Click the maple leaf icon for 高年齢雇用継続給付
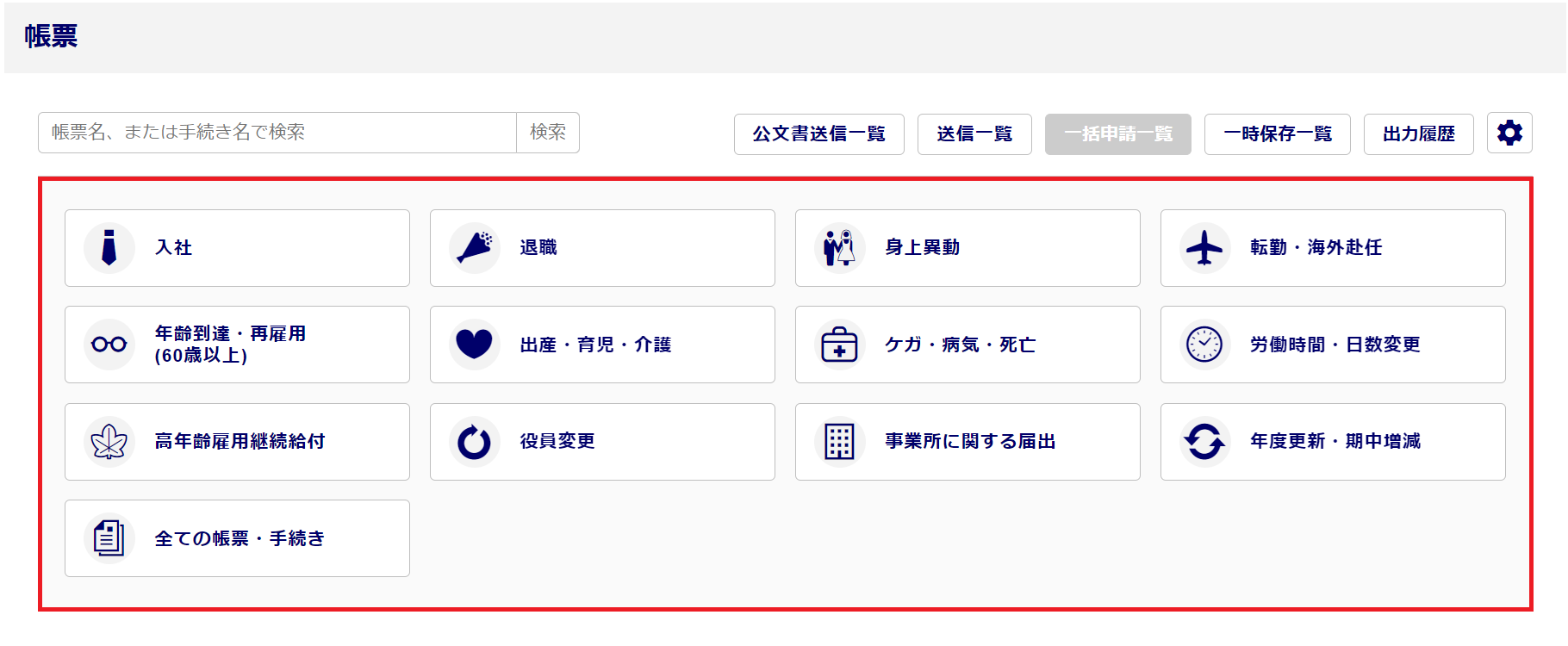1568x646 pixels. point(109,442)
